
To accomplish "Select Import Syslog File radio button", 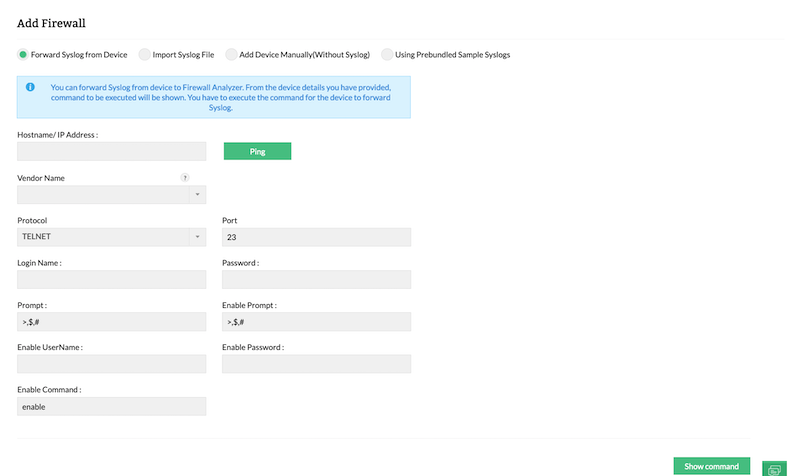I will point(144,54).
